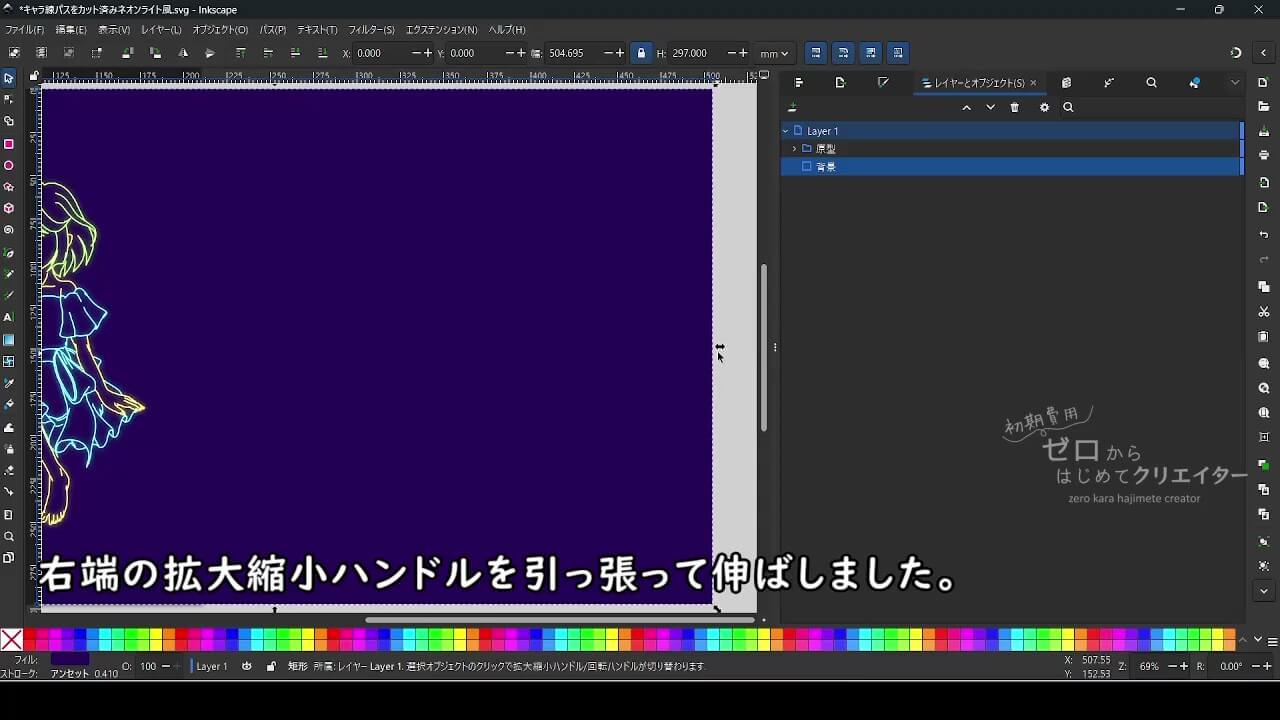This screenshot has height=720, width=1280.
Task: Select the Rectangle tool in the toolbox
Action: (9, 144)
